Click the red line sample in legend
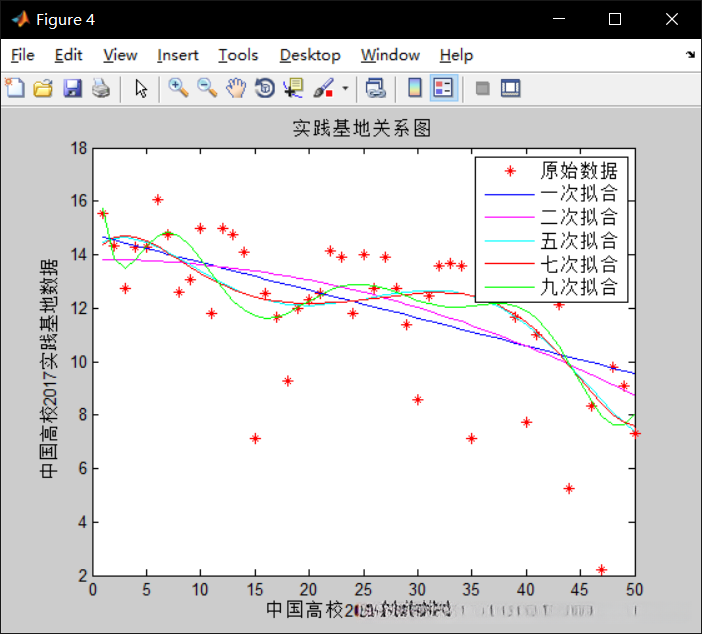702x634 pixels. click(x=509, y=264)
